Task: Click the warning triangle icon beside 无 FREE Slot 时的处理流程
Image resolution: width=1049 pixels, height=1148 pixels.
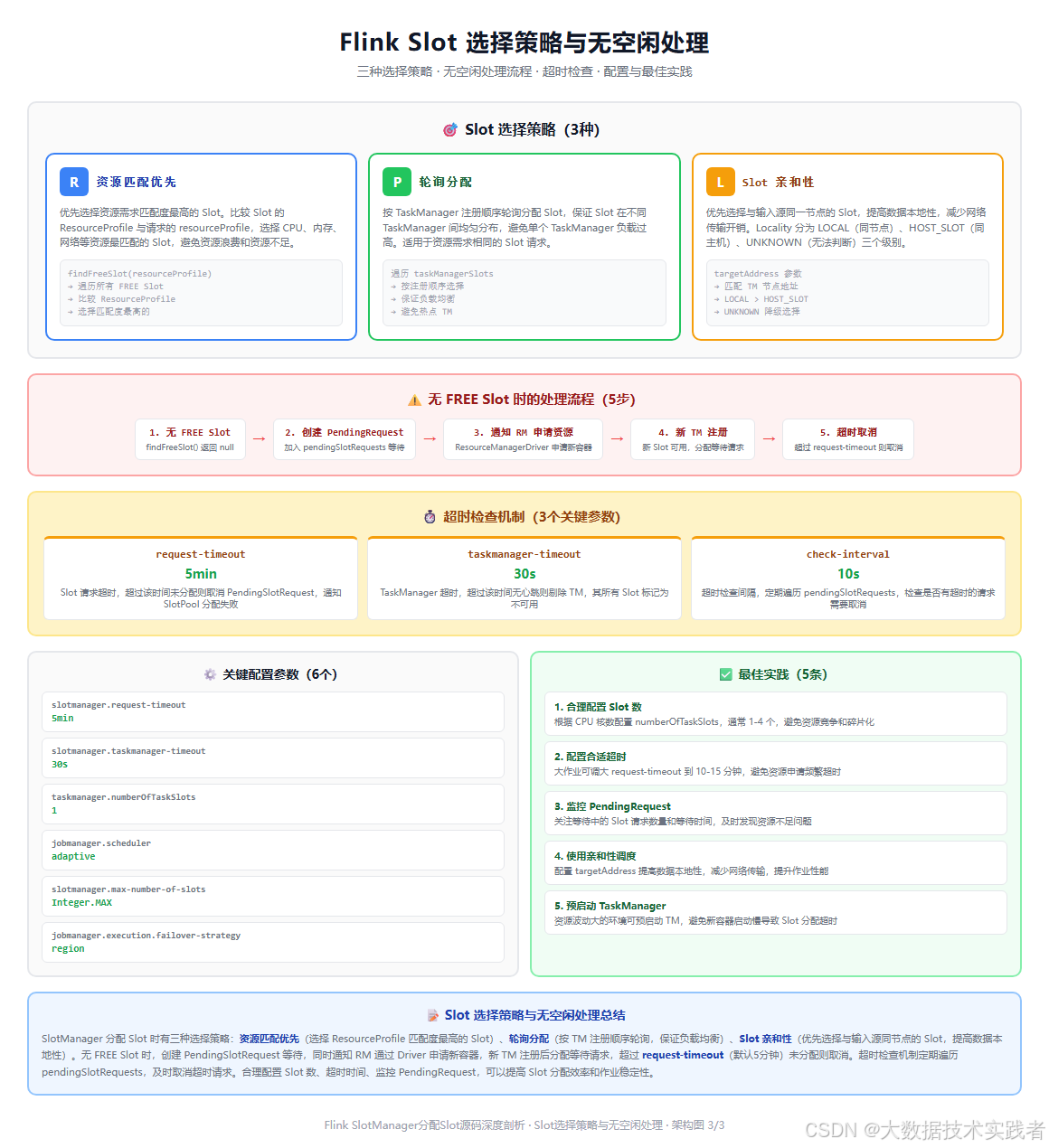Action: pyautogui.click(x=414, y=400)
